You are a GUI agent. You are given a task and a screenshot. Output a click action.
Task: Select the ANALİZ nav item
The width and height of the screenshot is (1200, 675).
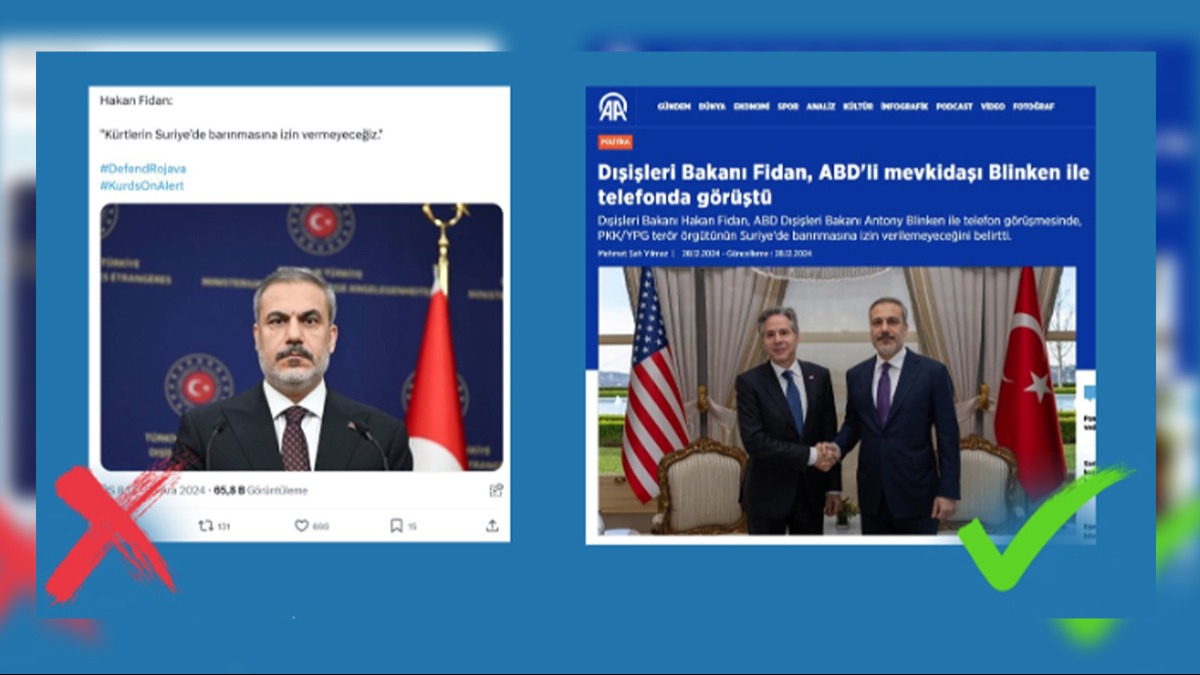point(821,106)
